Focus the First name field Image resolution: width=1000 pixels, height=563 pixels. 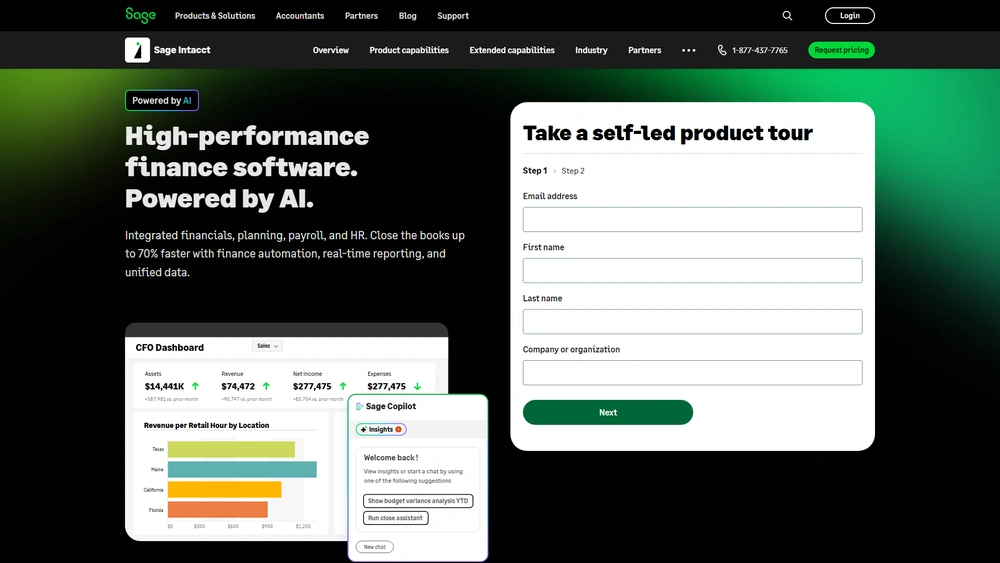[693, 270]
